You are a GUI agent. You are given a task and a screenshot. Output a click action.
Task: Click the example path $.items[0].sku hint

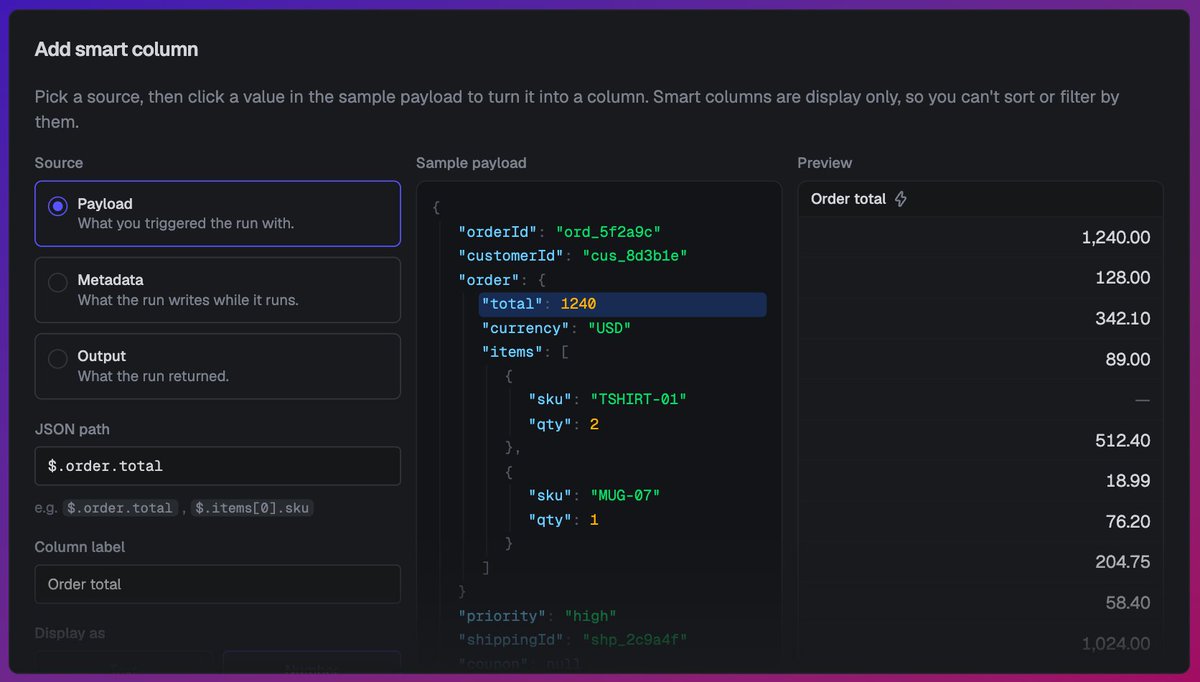[x=252, y=508]
